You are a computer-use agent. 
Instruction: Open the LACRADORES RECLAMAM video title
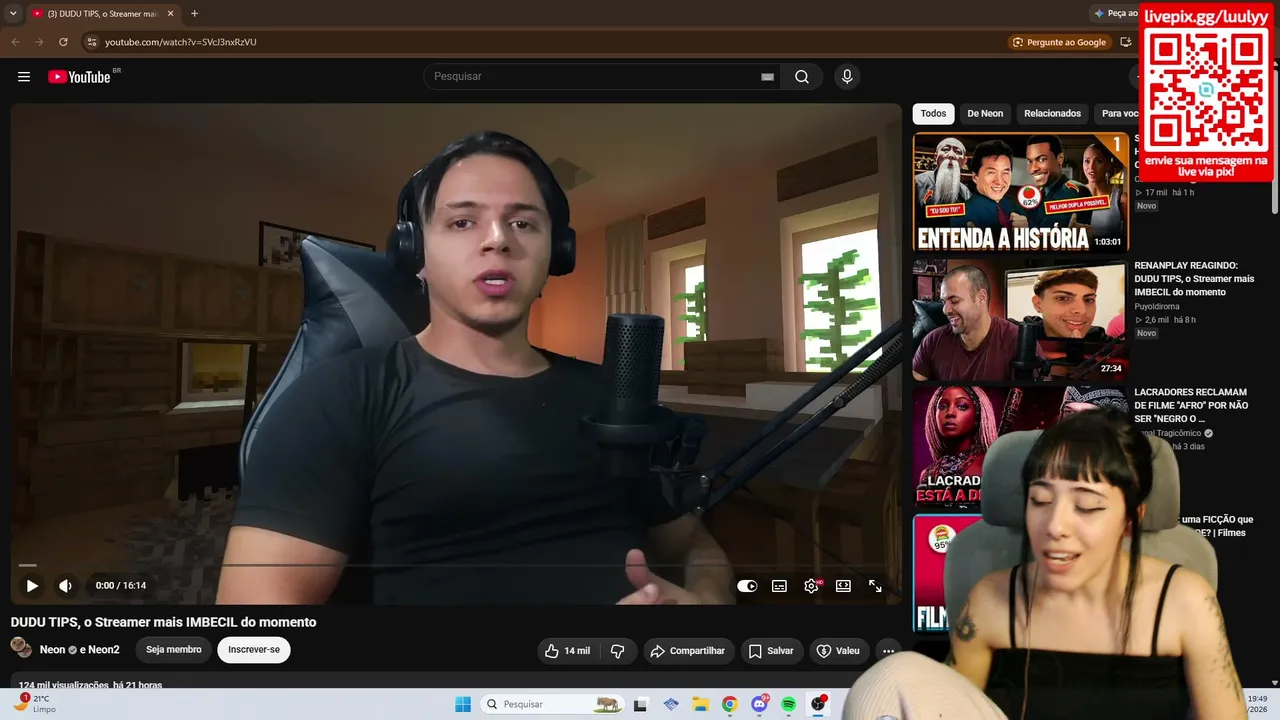click(1191, 405)
